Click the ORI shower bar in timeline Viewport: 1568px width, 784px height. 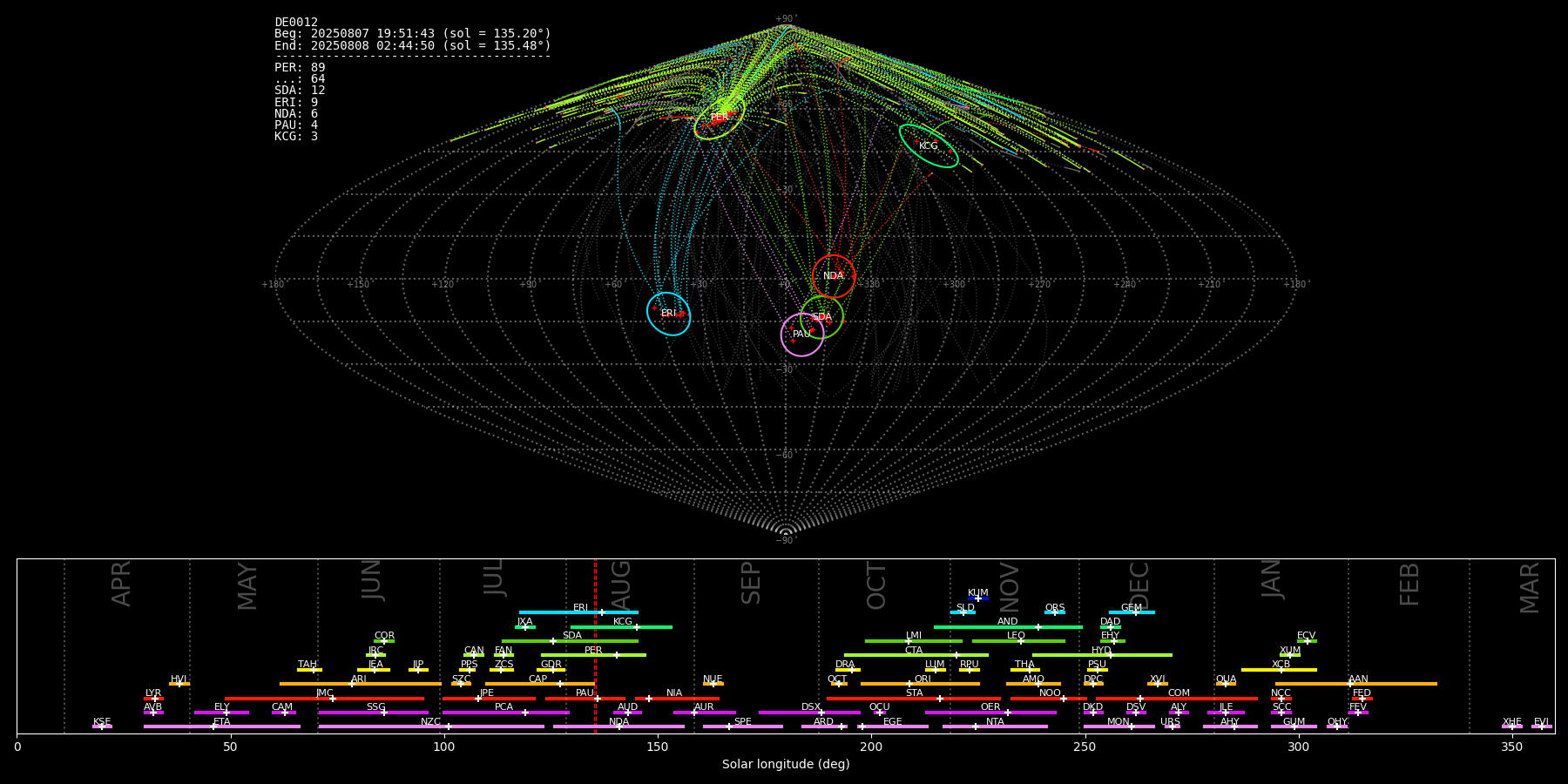click(920, 684)
